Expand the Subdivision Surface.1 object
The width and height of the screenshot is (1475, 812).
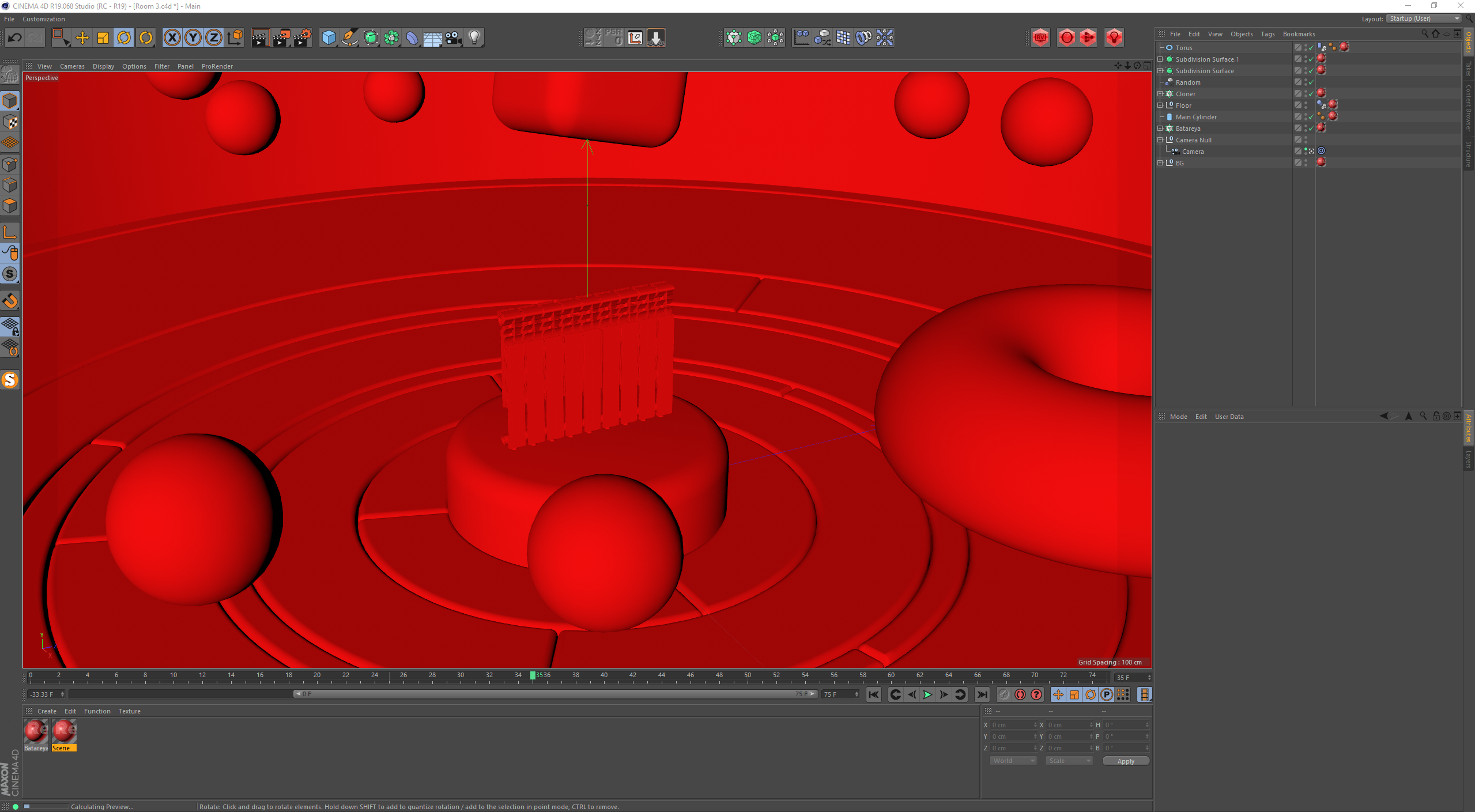[x=1160, y=59]
